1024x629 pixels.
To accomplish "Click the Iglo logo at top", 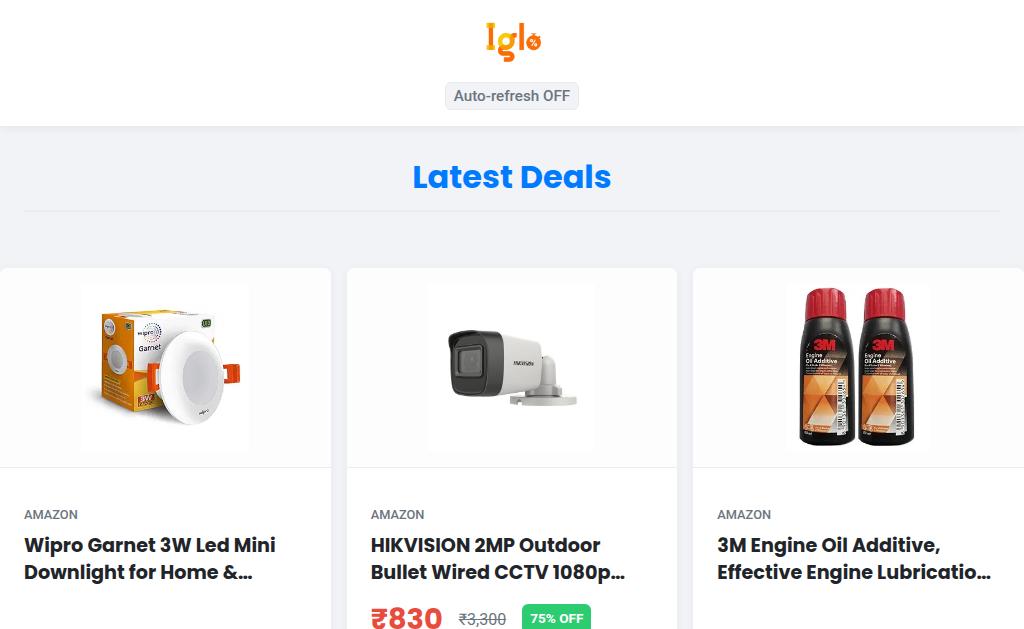I will [513, 41].
